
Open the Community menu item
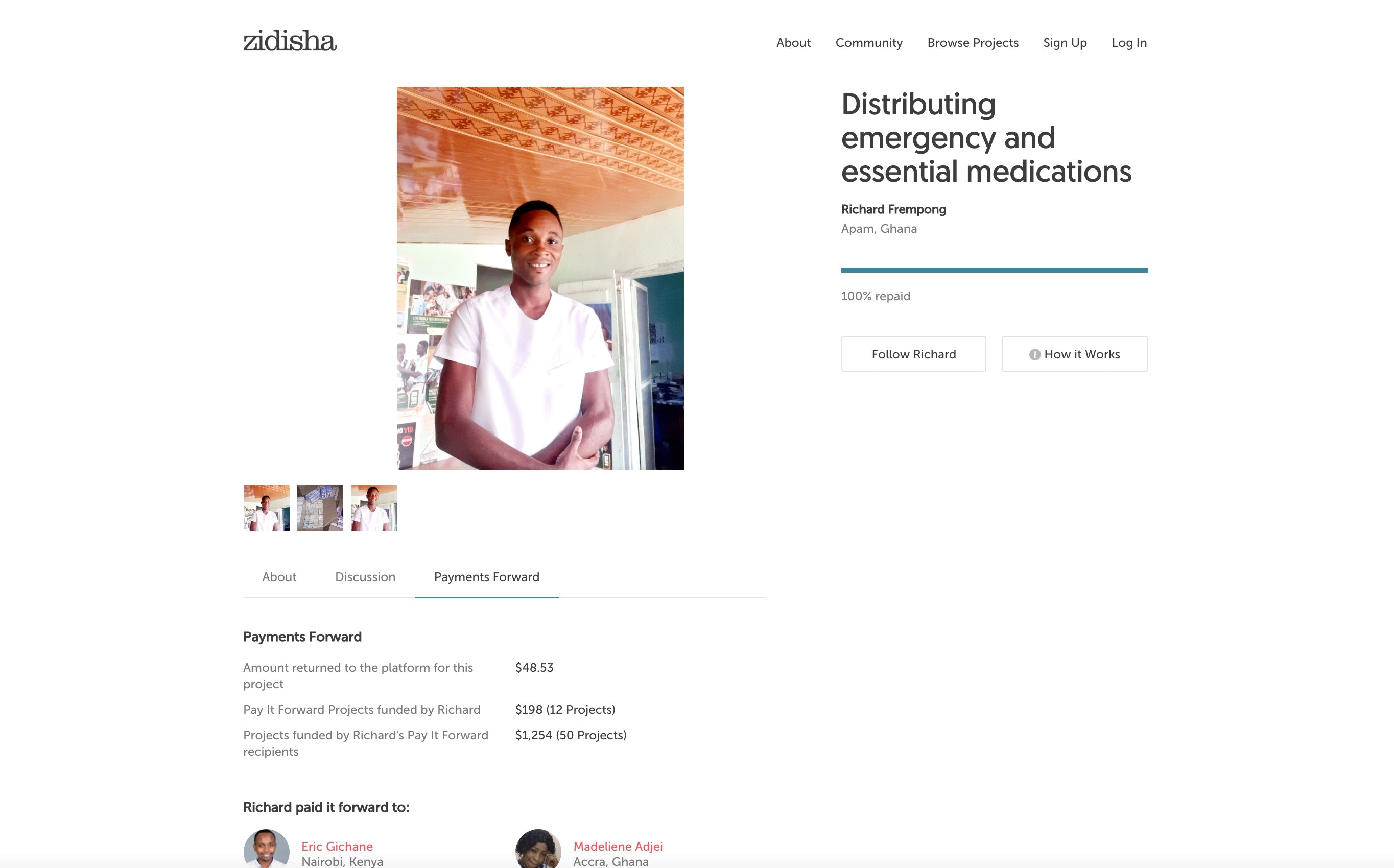point(868,43)
